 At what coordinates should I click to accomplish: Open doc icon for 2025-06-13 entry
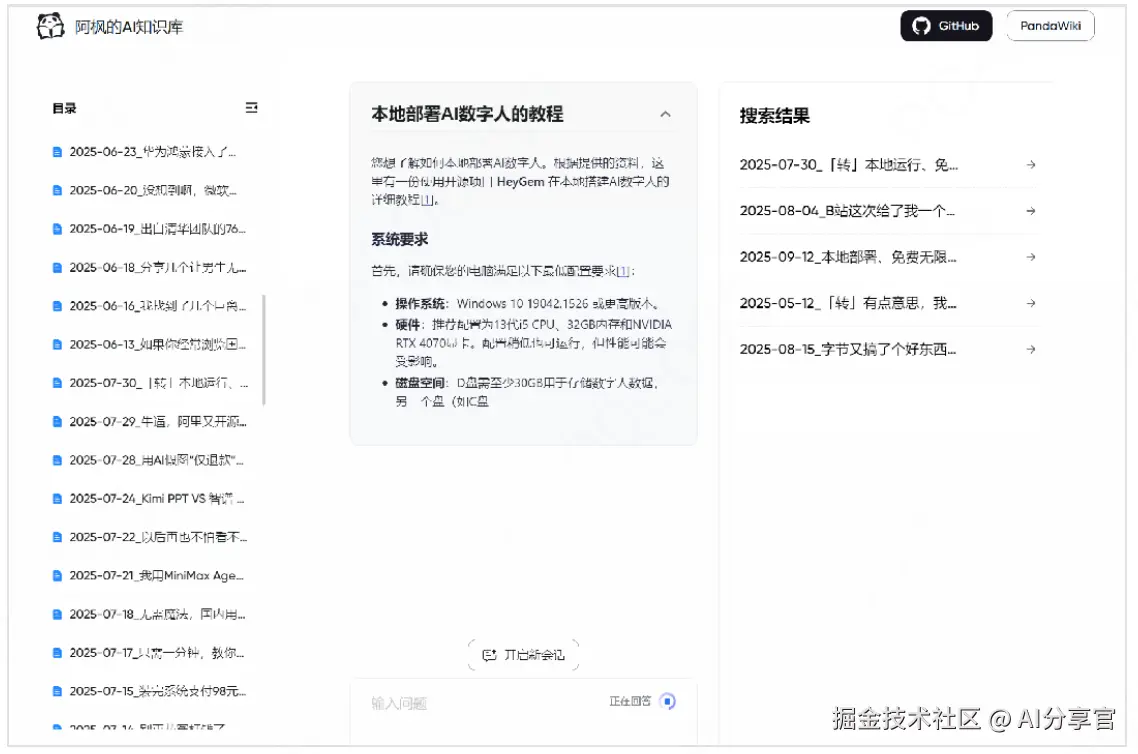coord(57,344)
